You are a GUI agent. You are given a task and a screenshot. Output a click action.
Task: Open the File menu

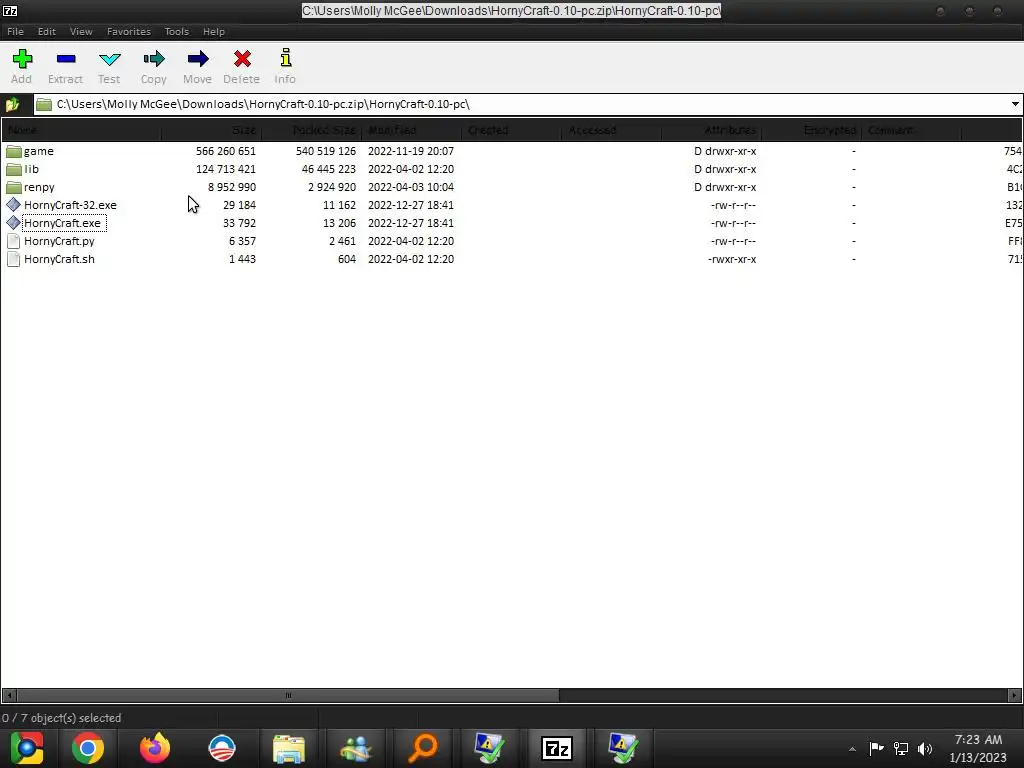[x=15, y=31]
